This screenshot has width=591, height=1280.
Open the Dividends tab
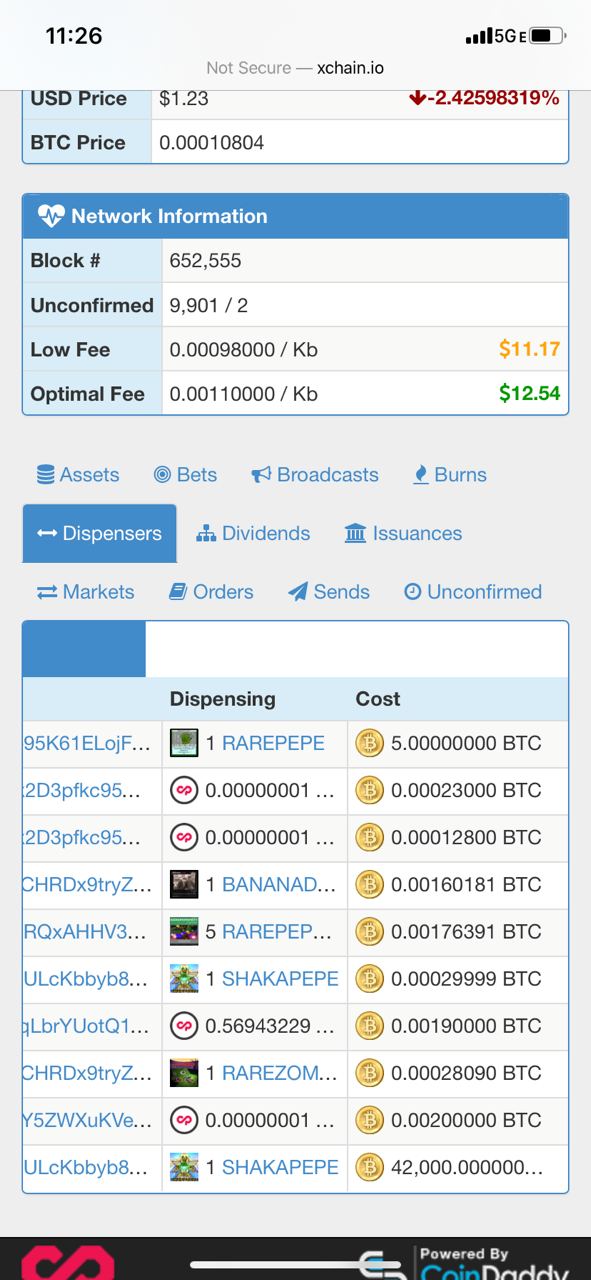(254, 533)
